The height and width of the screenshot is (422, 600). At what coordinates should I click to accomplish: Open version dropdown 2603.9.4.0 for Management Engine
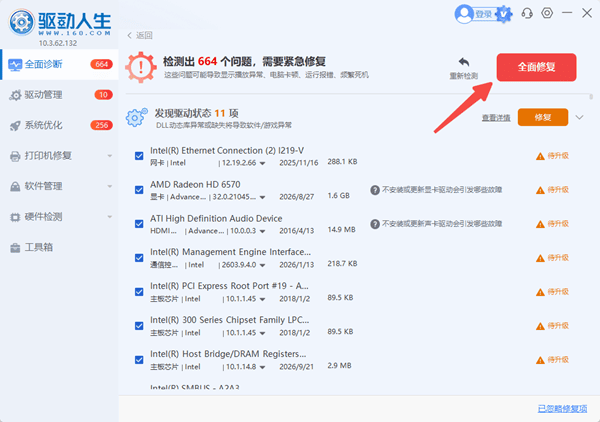[x=262, y=265]
